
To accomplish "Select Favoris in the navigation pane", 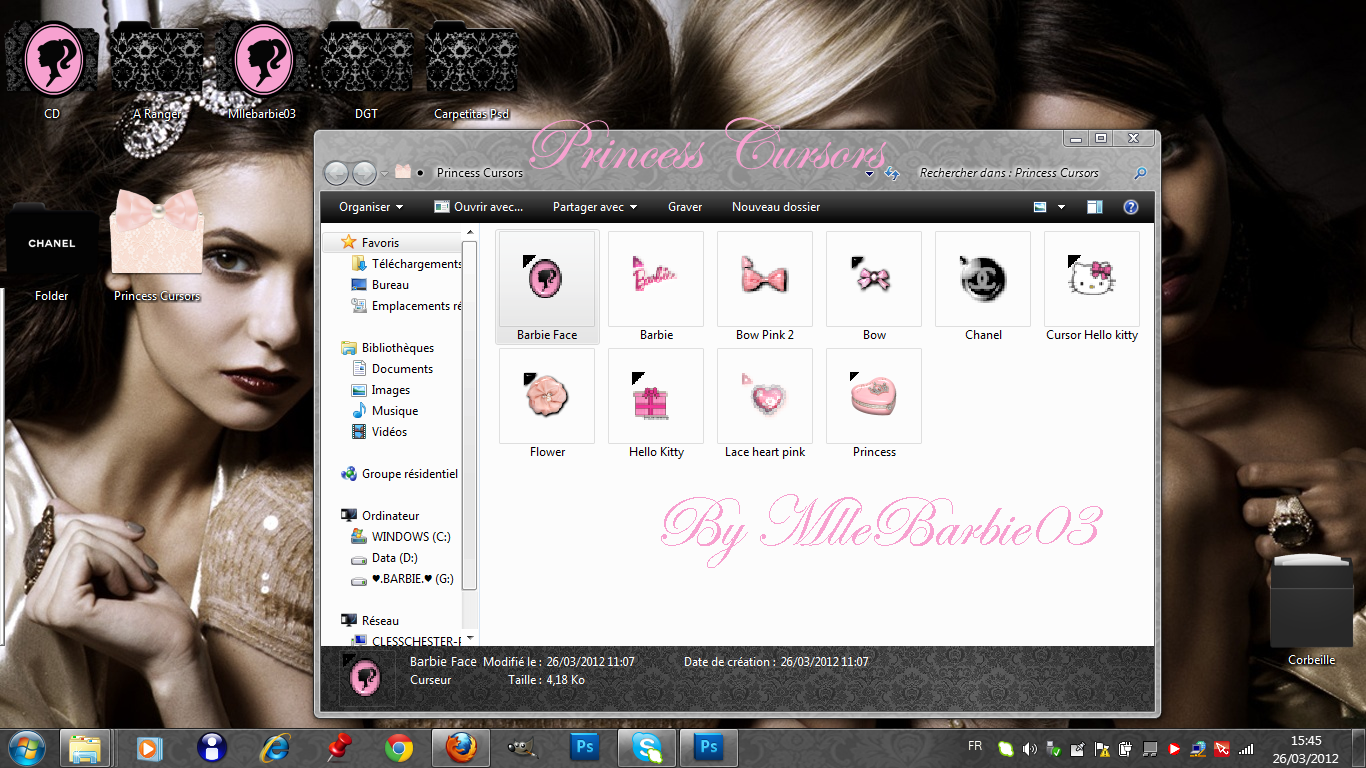I will (x=380, y=243).
